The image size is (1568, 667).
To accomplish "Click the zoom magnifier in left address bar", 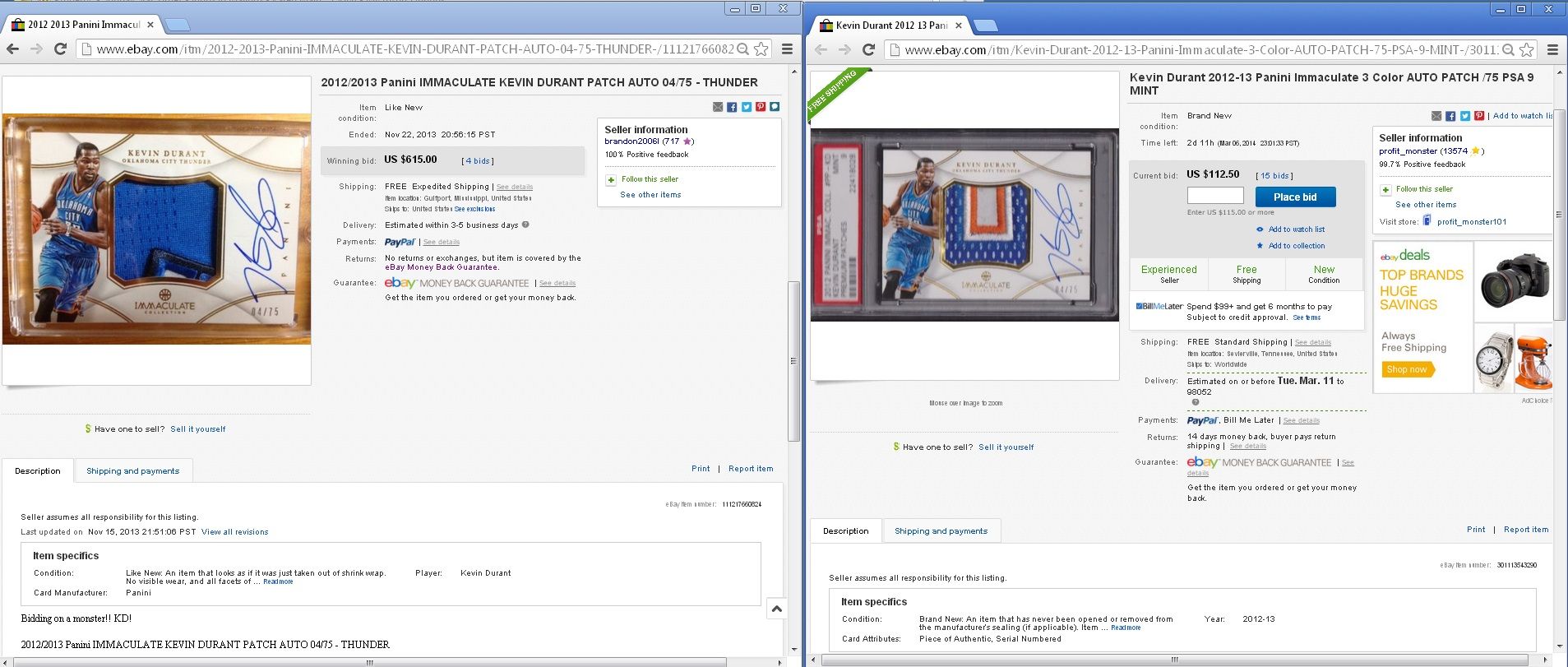I will (742, 49).
